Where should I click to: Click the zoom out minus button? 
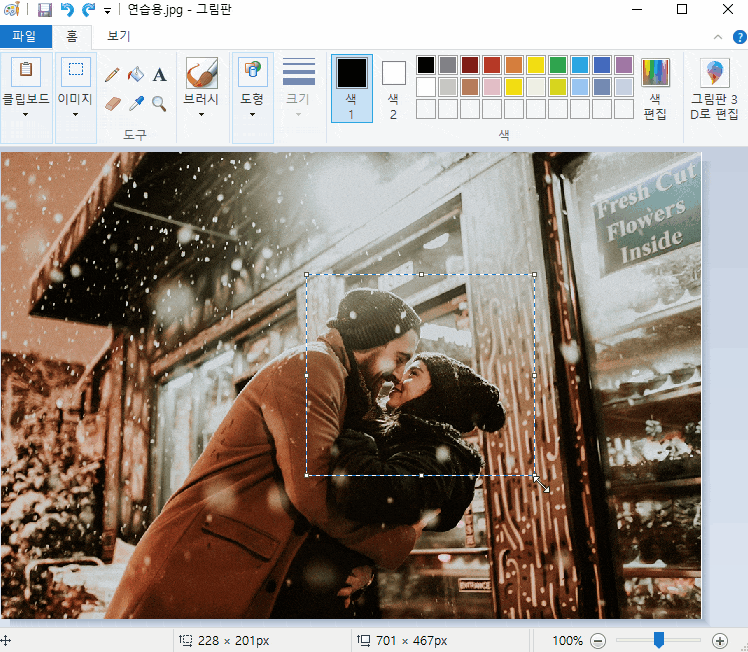pyautogui.click(x=598, y=641)
